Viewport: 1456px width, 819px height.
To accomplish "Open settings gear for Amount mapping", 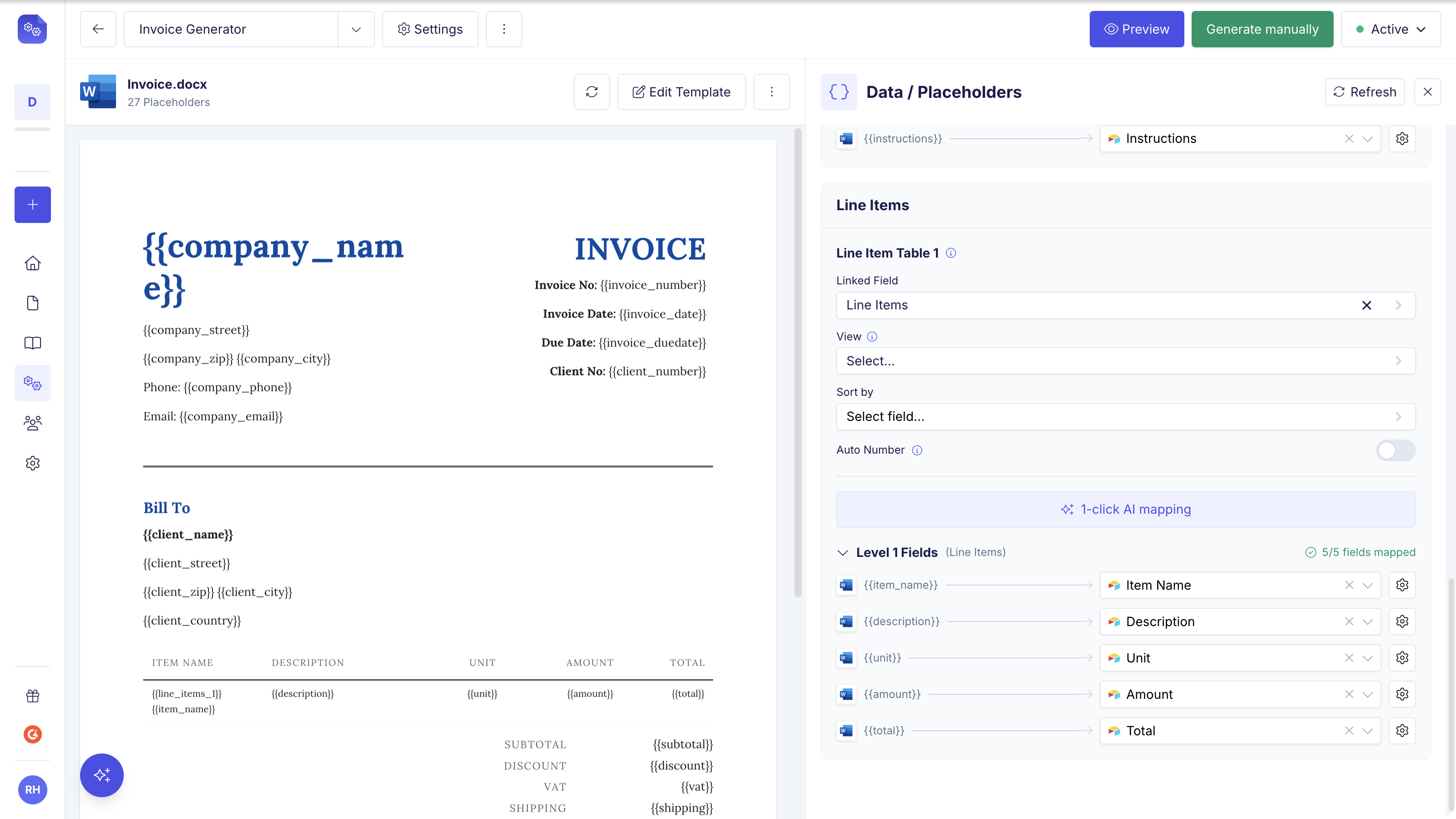I will pyautogui.click(x=1402, y=694).
